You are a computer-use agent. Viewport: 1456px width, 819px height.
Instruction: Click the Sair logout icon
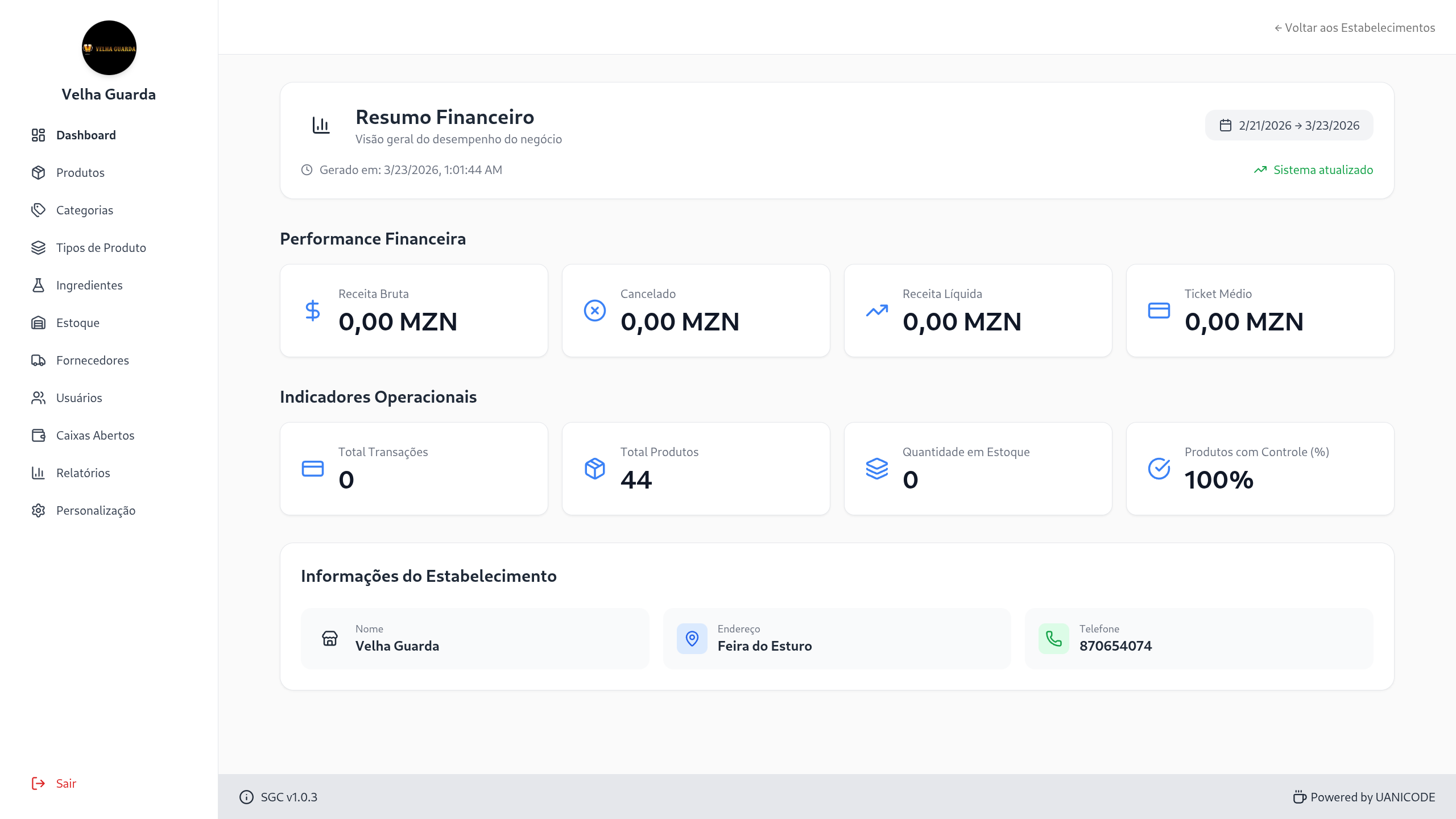pyautogui.click(x=38, y=783)
